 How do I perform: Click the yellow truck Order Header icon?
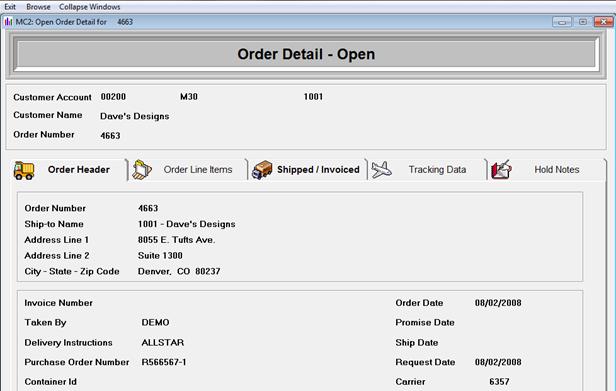[x=24, y=170]
